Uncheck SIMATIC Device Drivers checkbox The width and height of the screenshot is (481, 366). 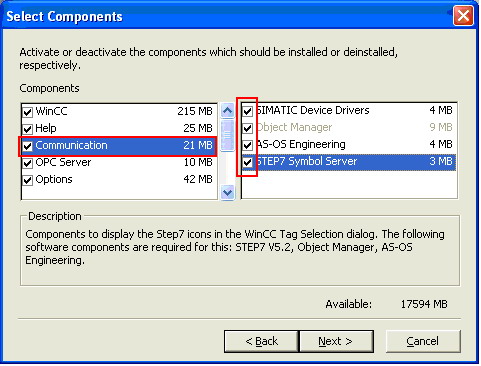click(x=247, y=111)
